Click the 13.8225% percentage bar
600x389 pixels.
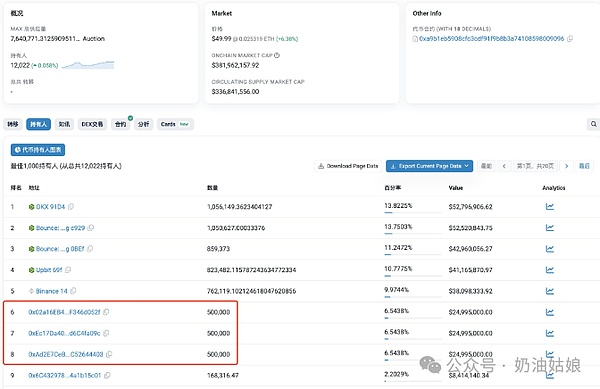(412, 212)
